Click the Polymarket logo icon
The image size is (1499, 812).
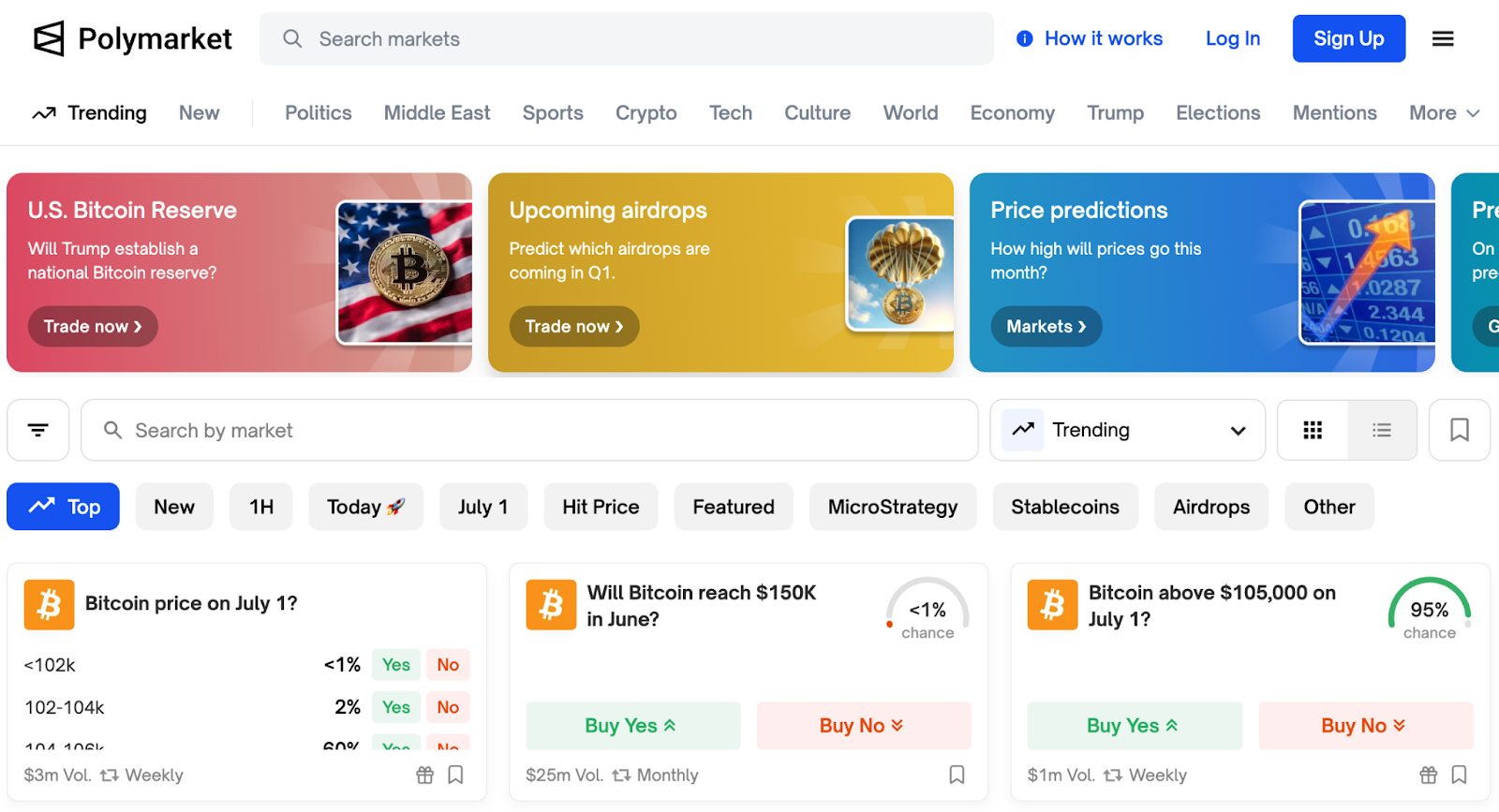point(49,39)
